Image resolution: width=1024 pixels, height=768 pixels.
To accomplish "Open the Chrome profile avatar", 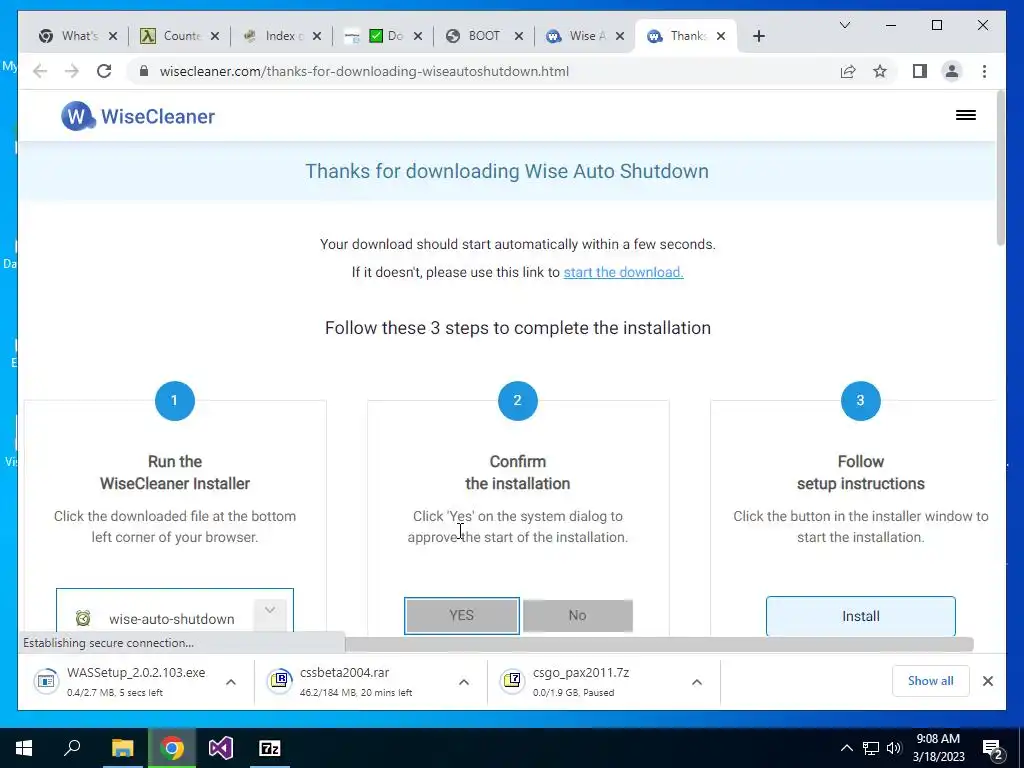I will click(952, 71).
